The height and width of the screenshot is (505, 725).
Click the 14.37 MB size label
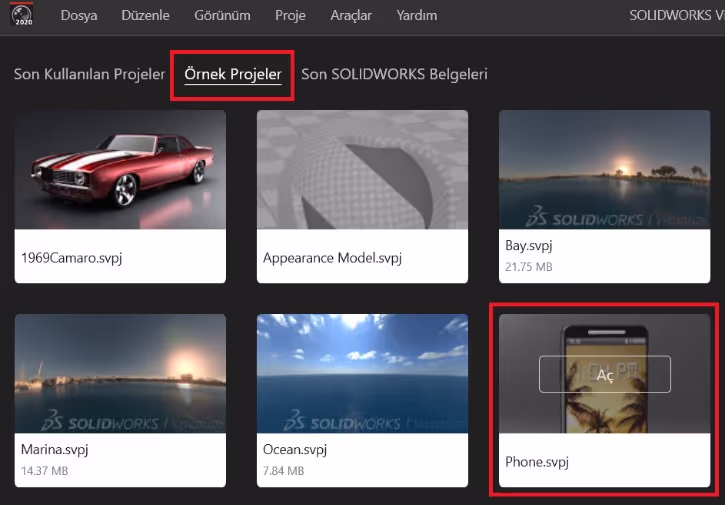44,471
